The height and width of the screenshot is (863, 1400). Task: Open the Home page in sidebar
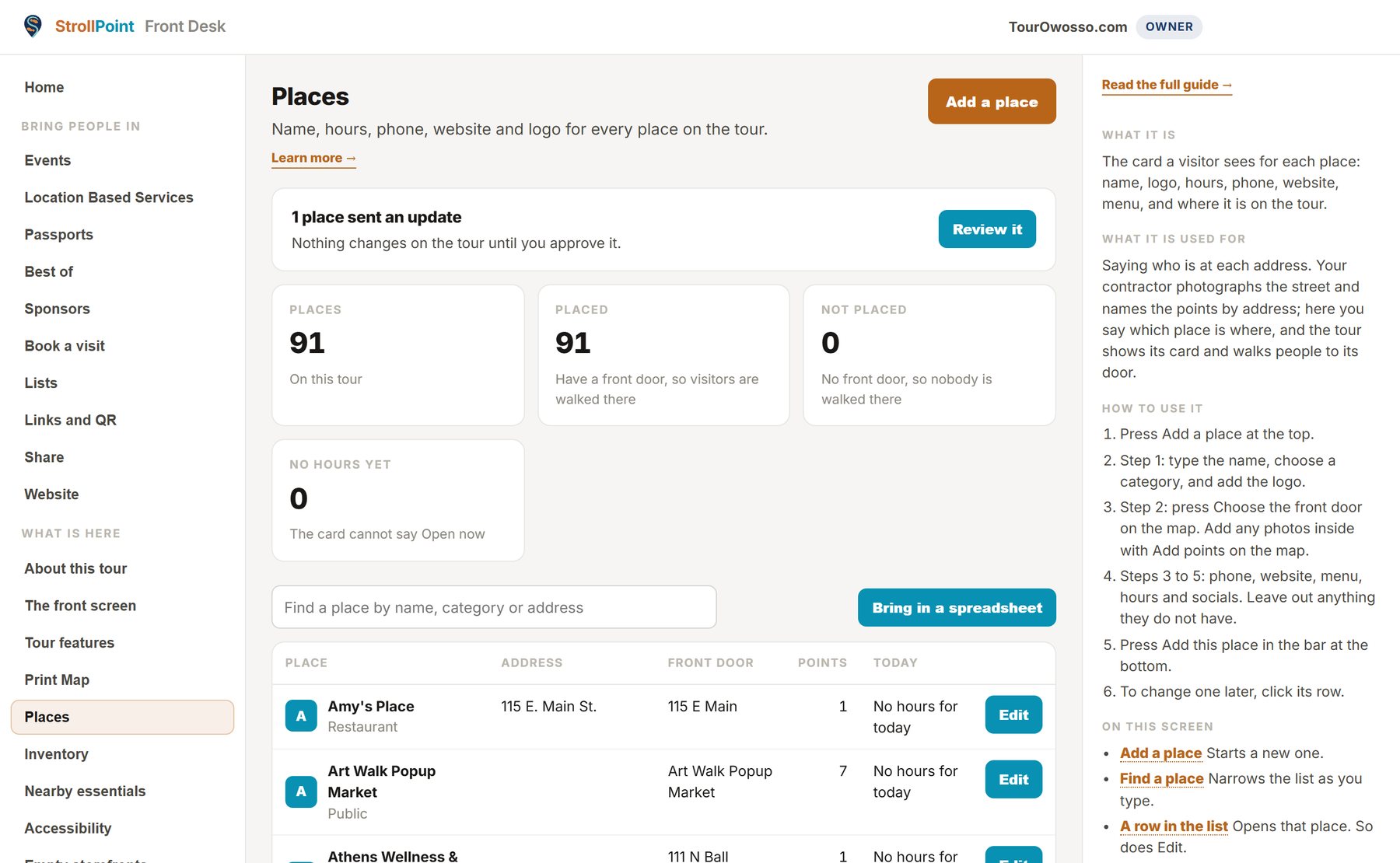coord(44,87)
